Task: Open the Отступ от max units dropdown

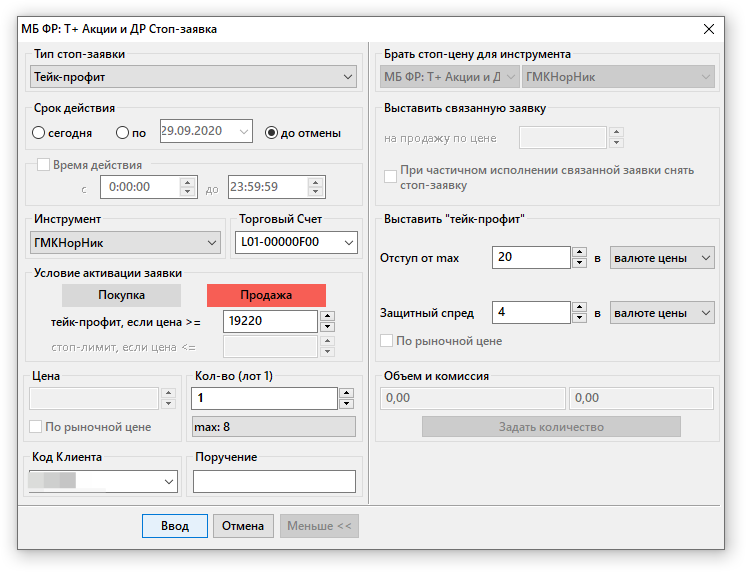Action: coord(662,258)
